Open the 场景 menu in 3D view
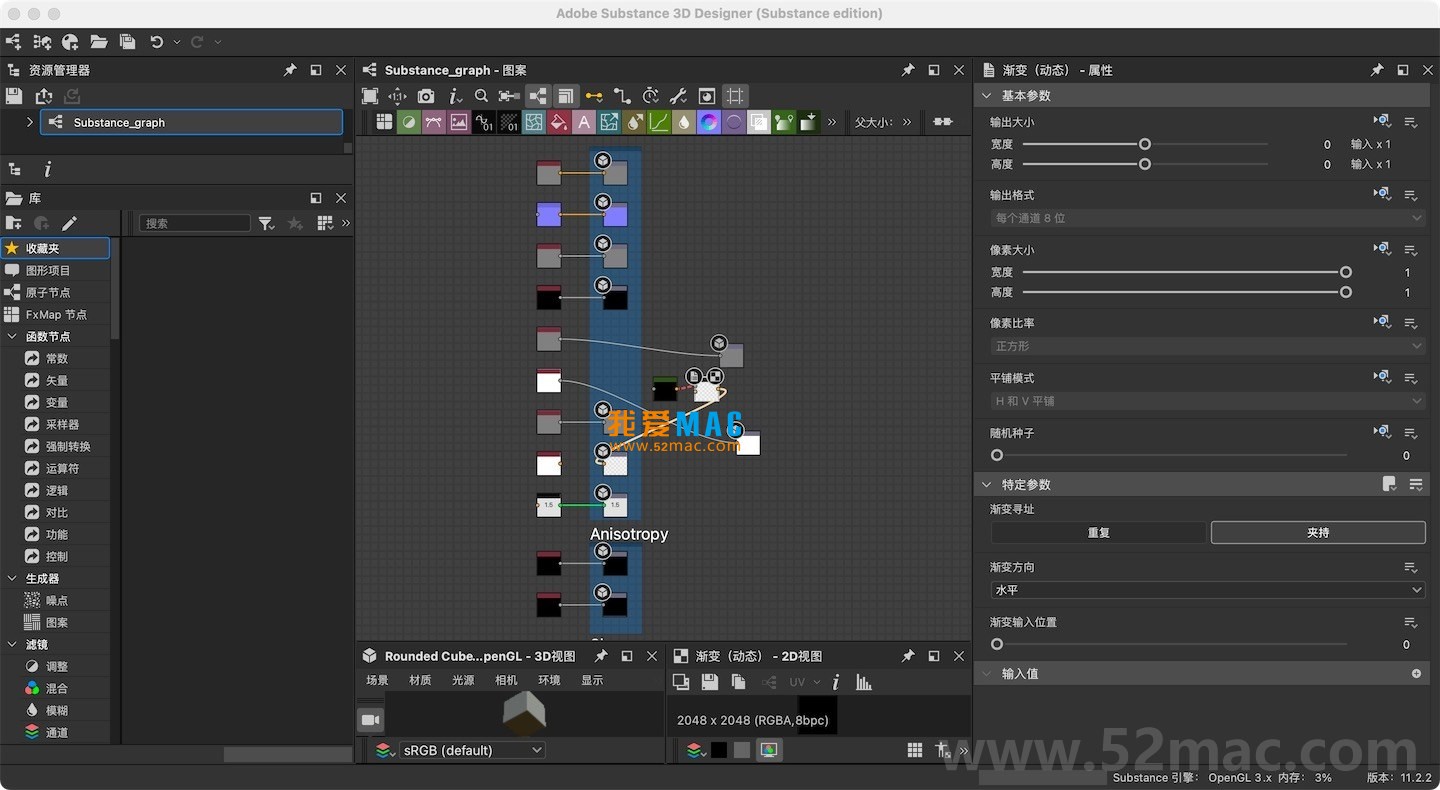1440x790 pixels. (x=377, y=680)
